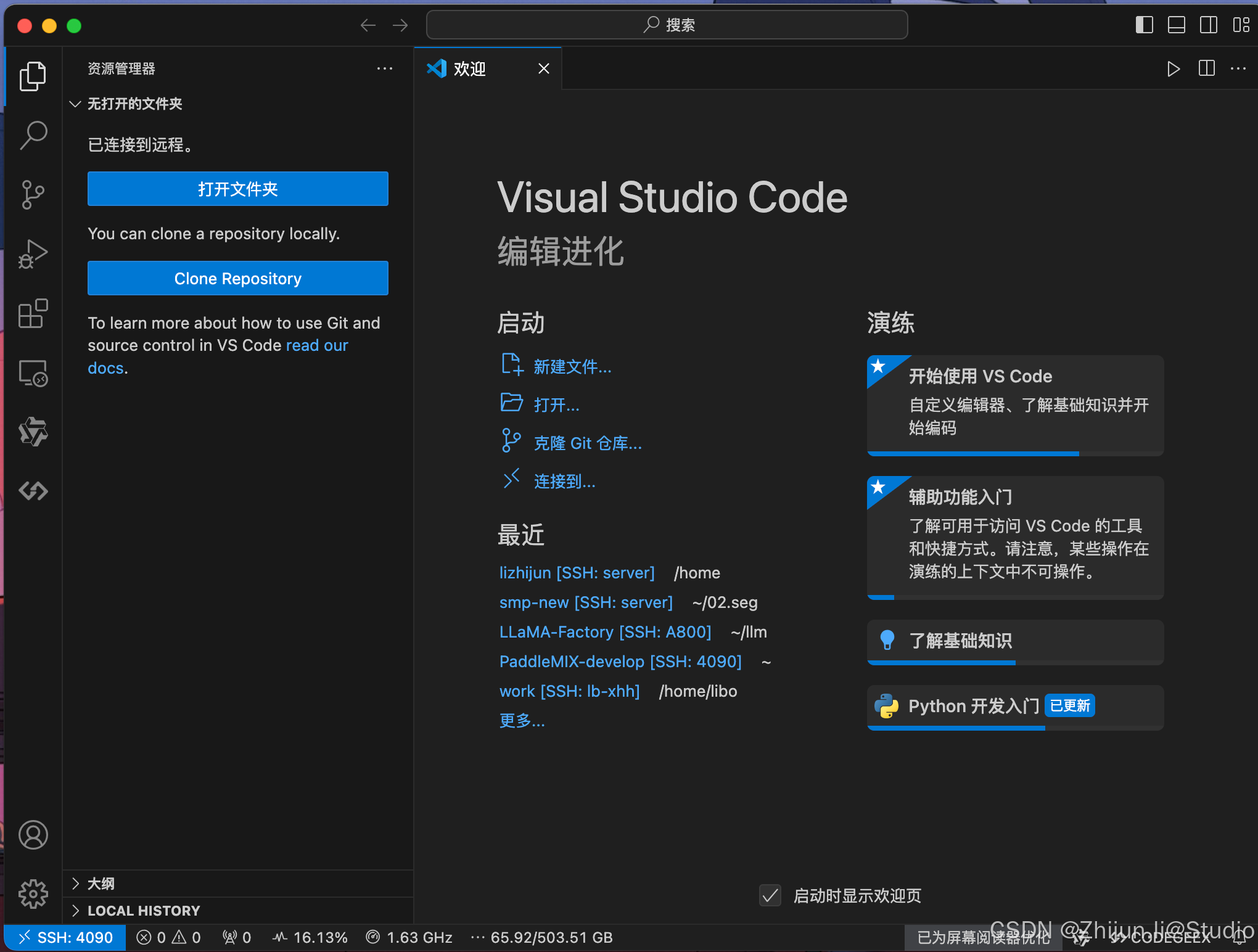Screen dimensions: 1258x952
Task: Open 了解基础知识 walkthrough card
Action: [x=1015, y=642]
